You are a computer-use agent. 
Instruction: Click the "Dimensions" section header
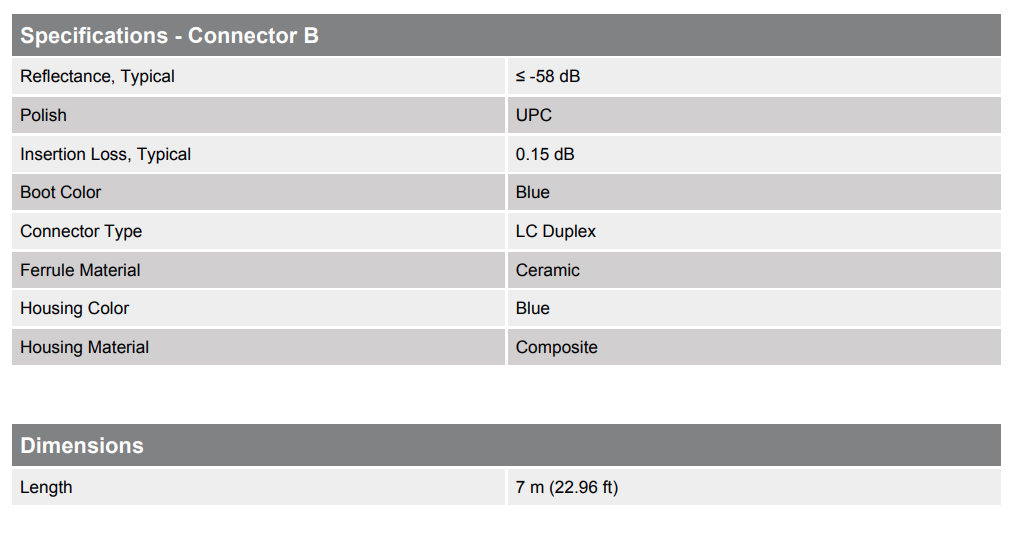[82, 445]
